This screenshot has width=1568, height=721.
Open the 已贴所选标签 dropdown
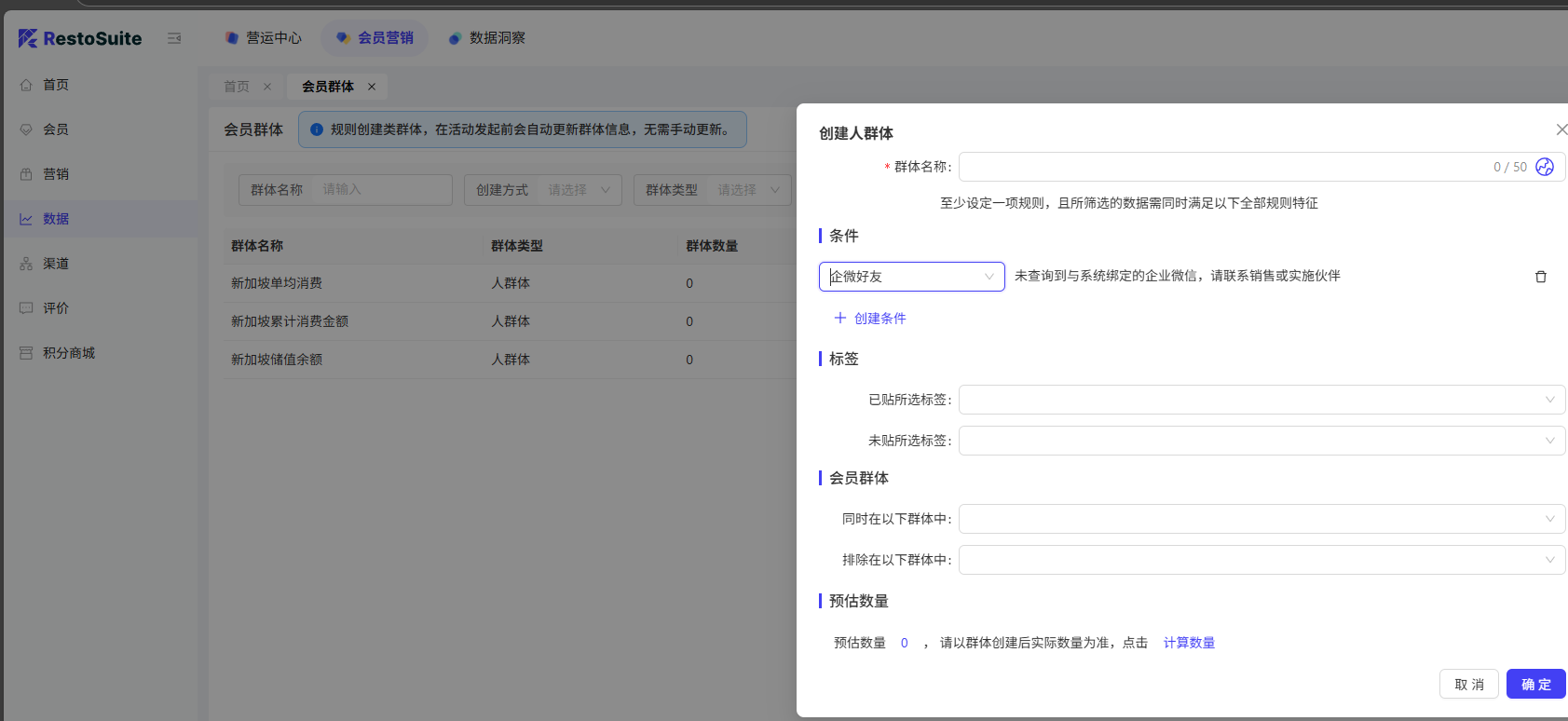pos(1261,400)
